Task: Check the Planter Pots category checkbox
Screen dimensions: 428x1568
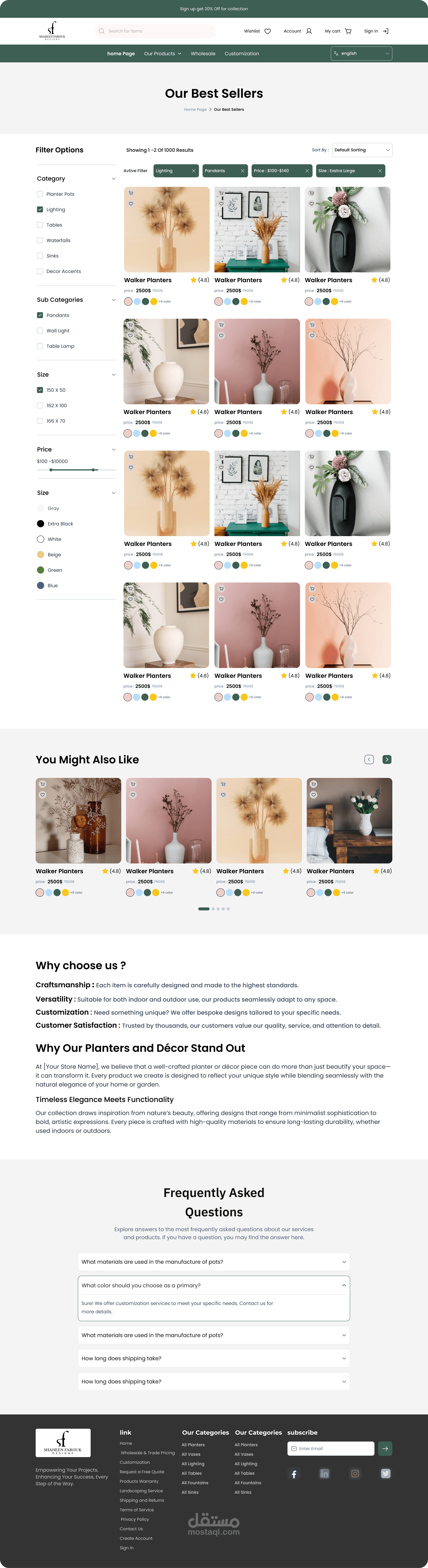Action: (x=40, y=194)
